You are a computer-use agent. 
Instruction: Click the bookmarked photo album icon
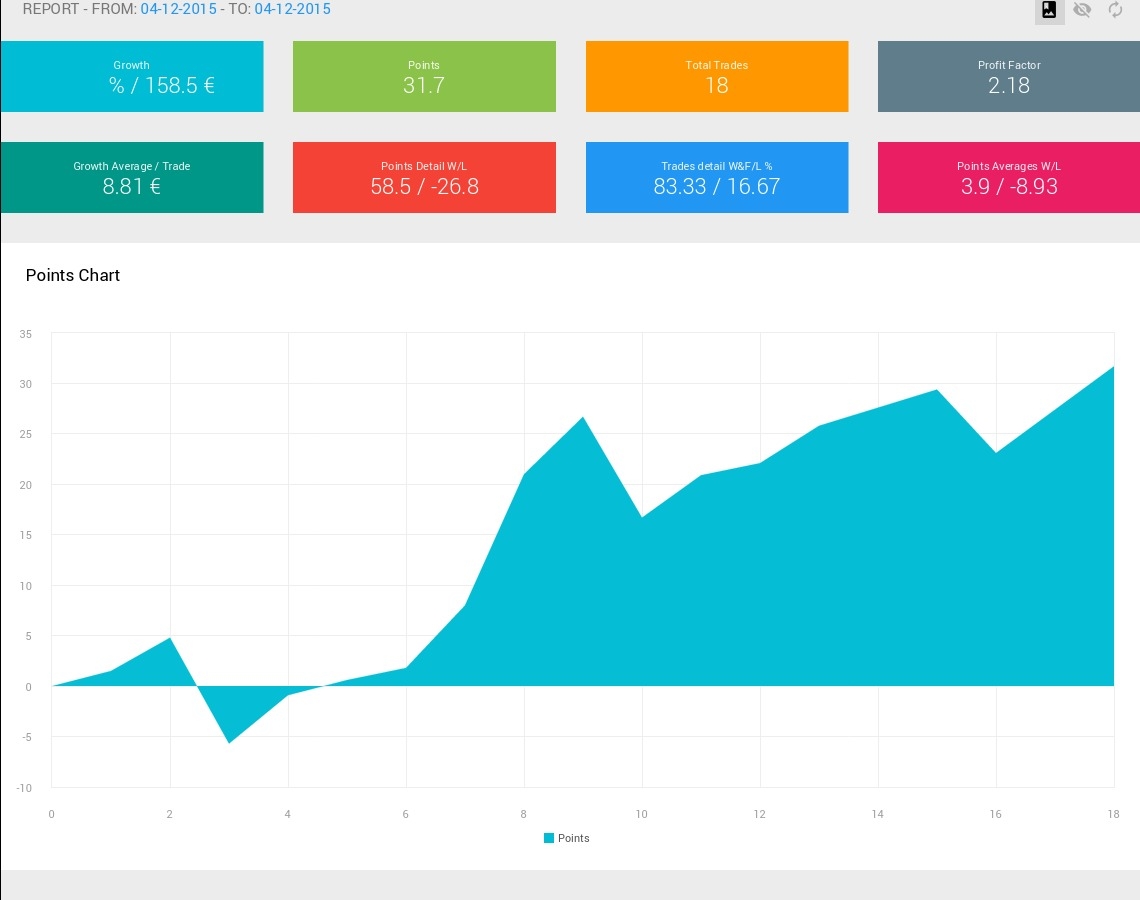(1049, 9)
